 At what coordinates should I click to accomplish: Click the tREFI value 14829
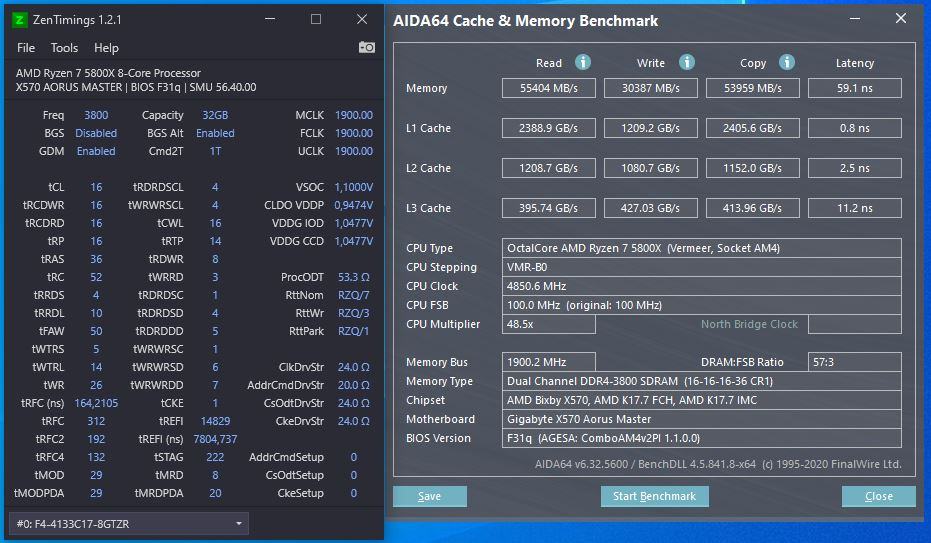click(x=215, y=421)
